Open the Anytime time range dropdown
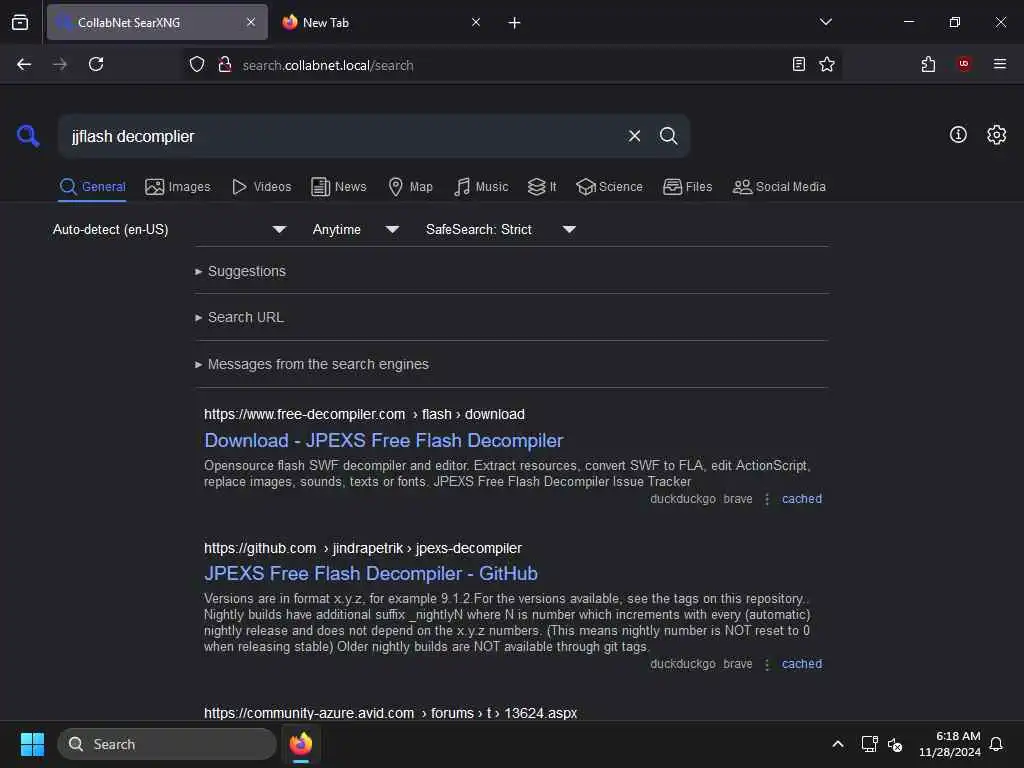 pos(356,229)
